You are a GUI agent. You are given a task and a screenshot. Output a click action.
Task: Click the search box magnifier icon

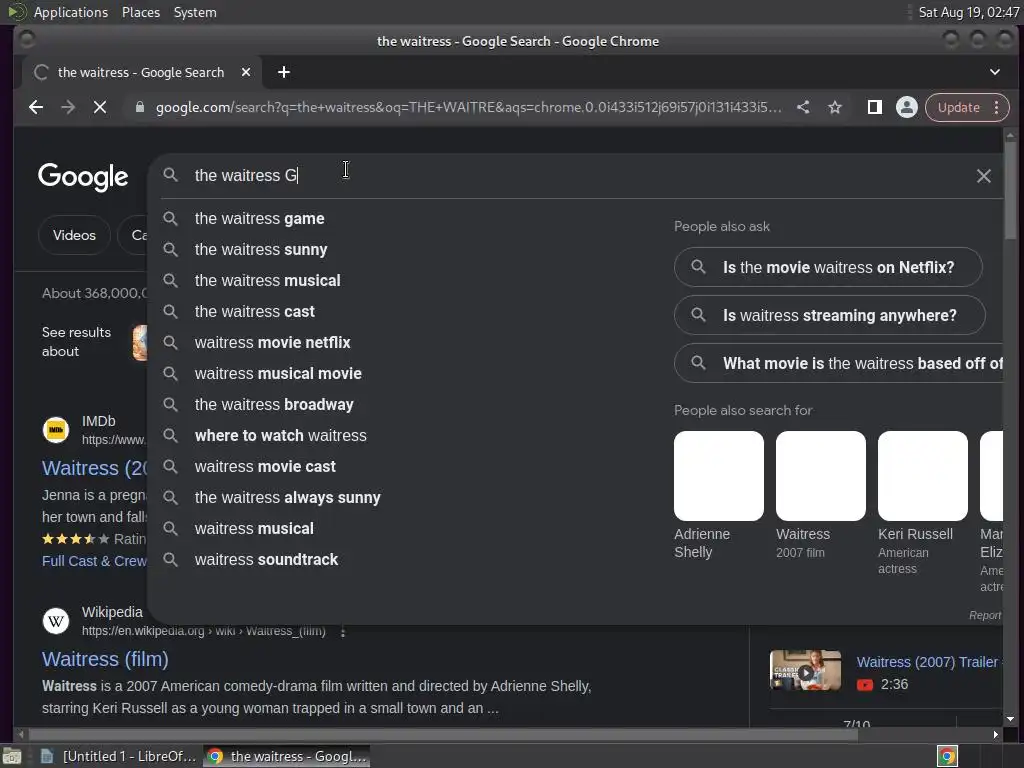pos(170,175)
